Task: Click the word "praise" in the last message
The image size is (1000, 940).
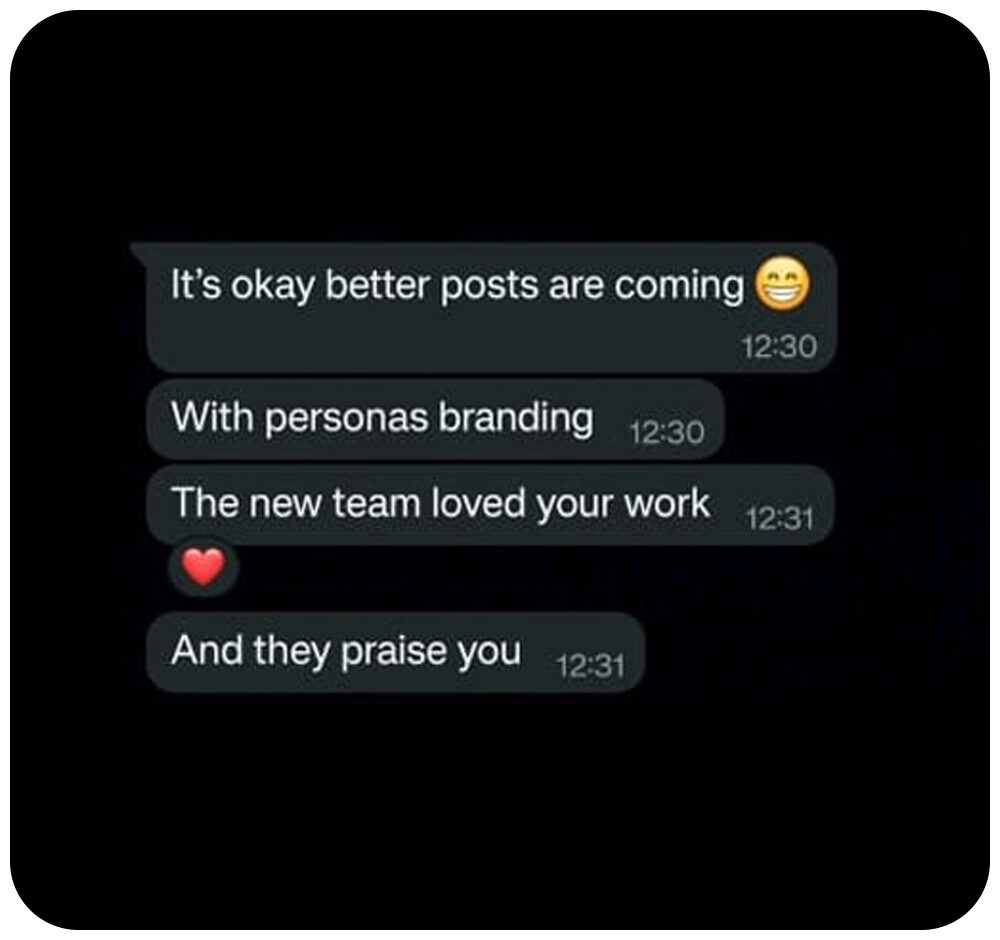Action: point(393,652)
